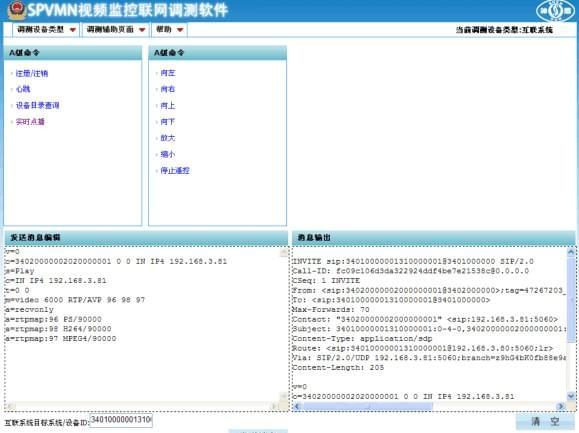Click the 's=Play' line in the message editor

[19, 271]
